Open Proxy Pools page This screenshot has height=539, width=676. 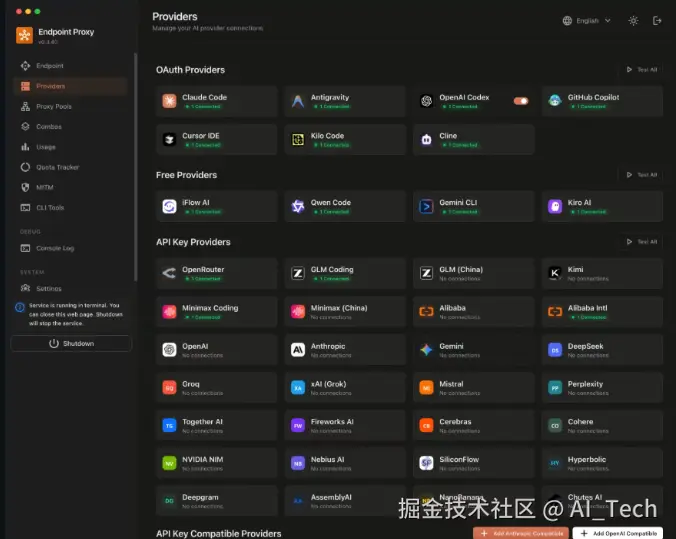(70, 106)
